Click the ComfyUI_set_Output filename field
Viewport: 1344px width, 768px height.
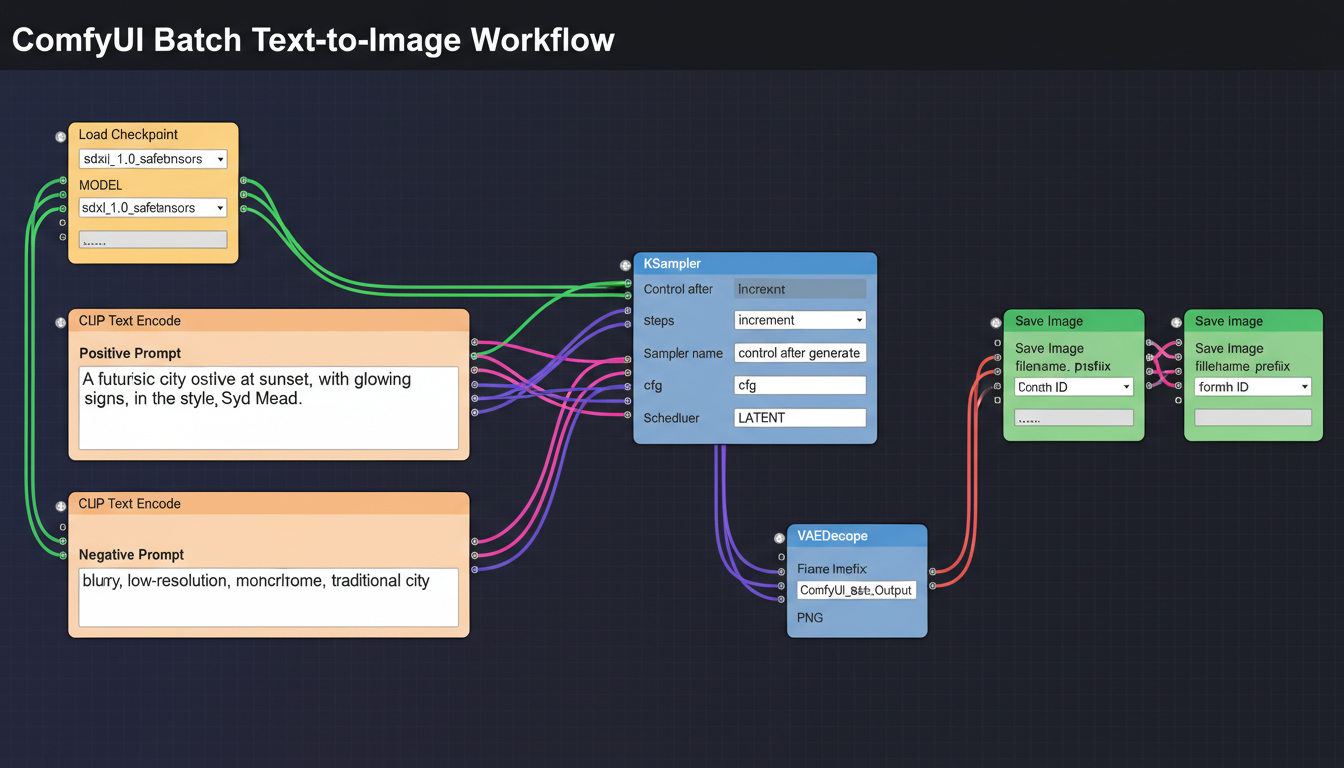(856, 589)
